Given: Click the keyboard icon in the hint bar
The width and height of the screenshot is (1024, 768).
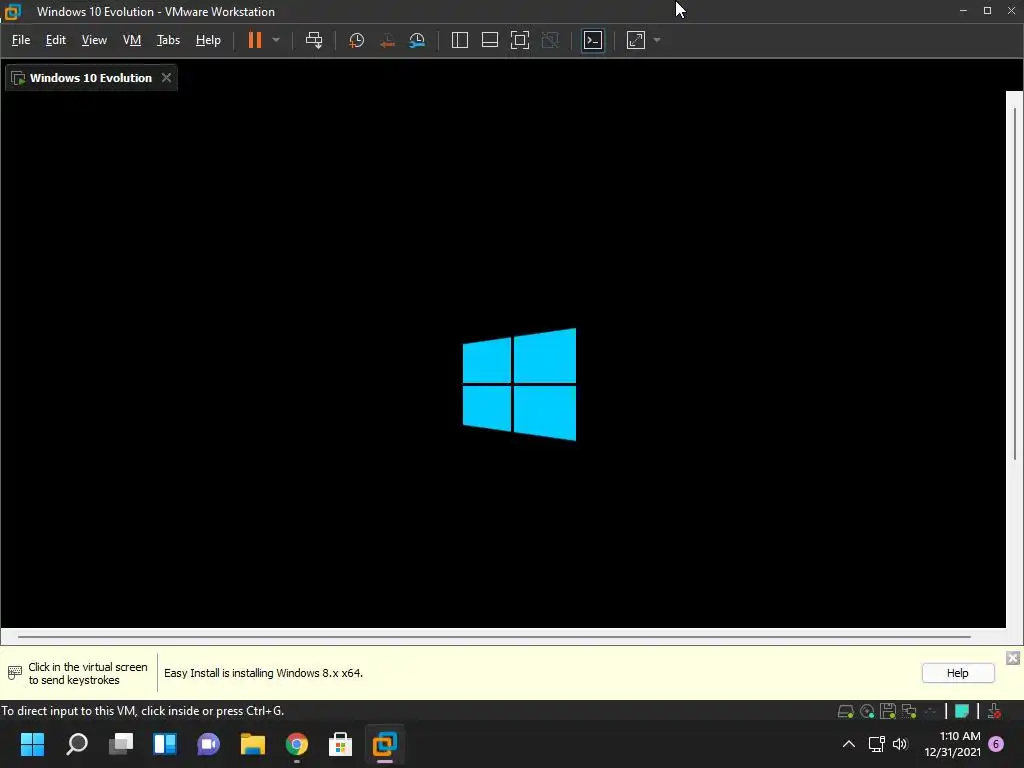Looking at the screenshot, I should click(x=14, y=673).
